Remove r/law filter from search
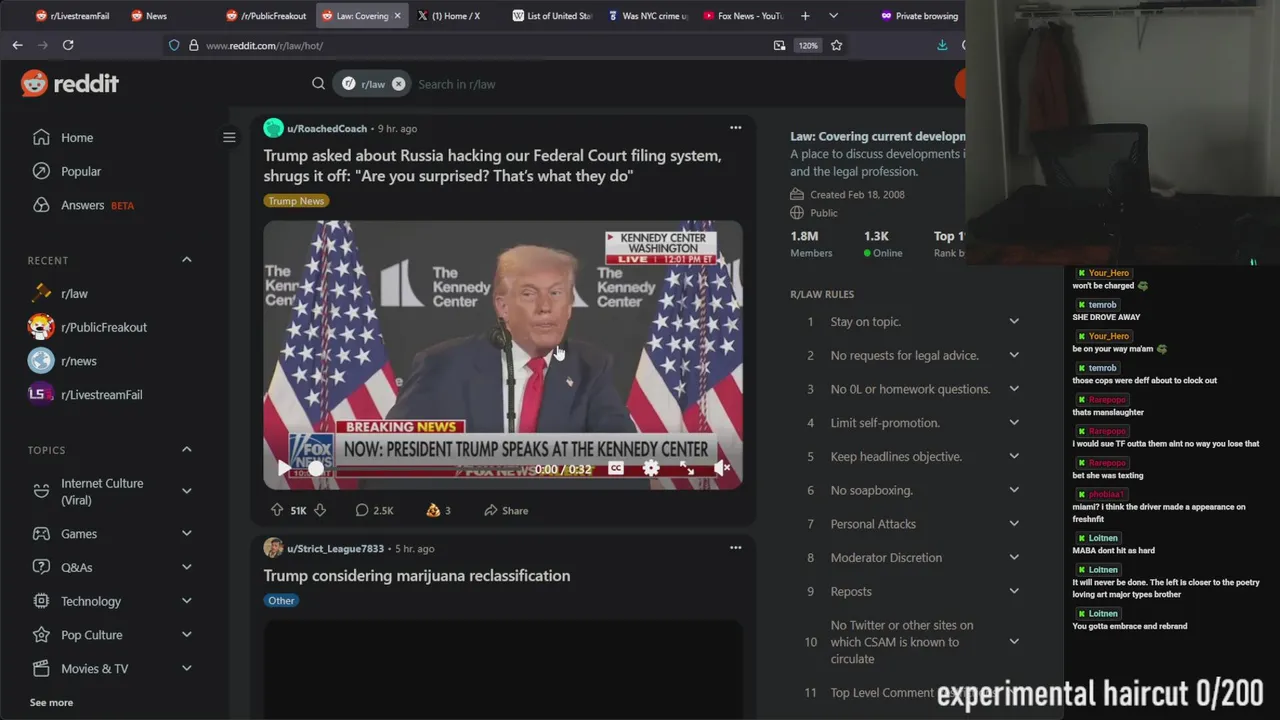This screenshot has height=720, width=1280. click(398, 84)
